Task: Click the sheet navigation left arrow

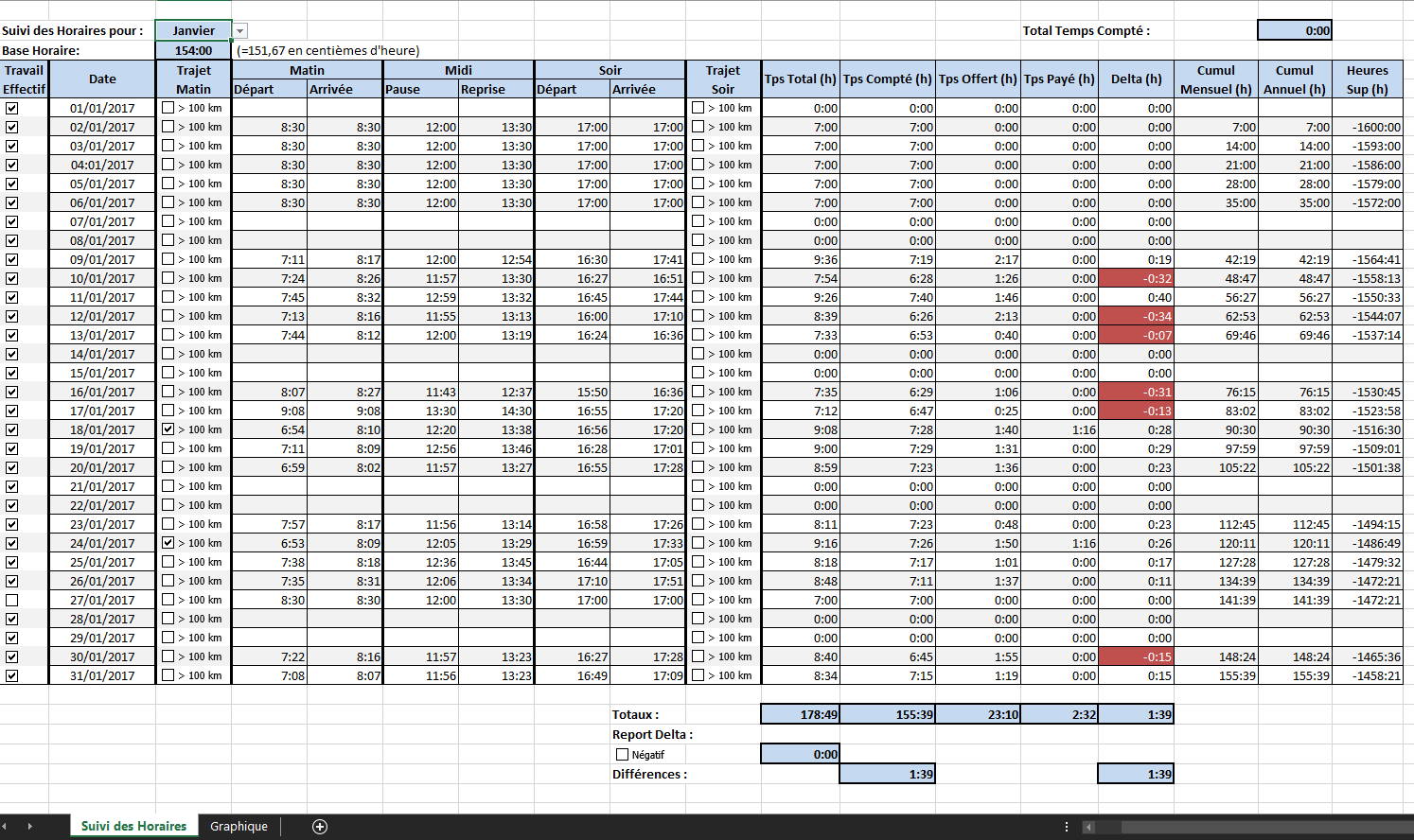Action: click(x=4, y=827)
